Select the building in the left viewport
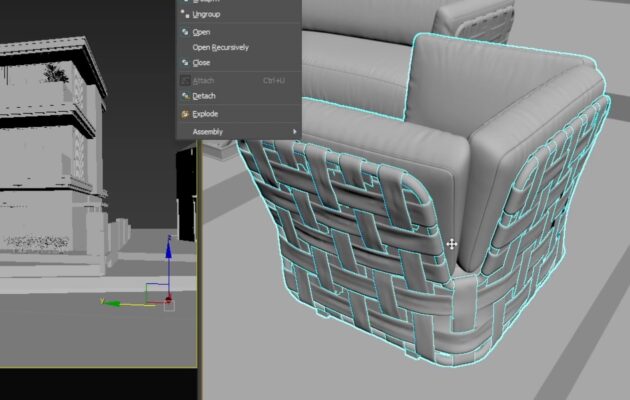 [60, 150]
